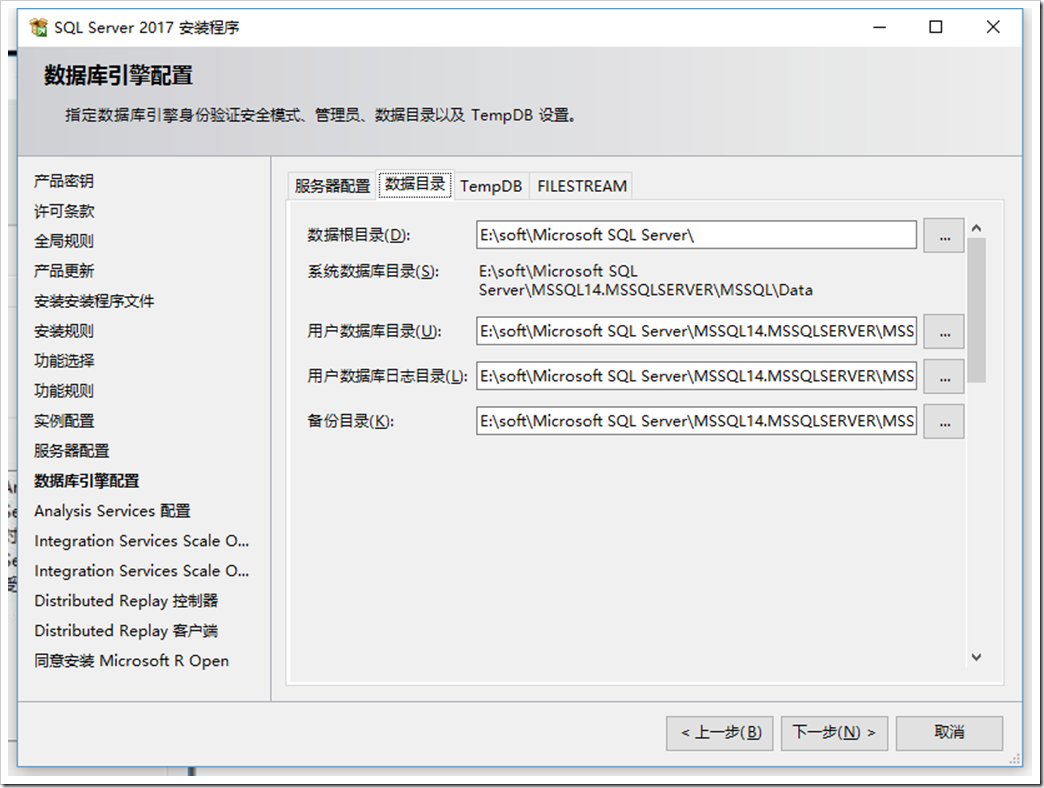Click the vertical scrollbar thumb in data panel
Image resolution: width=1044 pixels, height=788 pixels.
976,310
